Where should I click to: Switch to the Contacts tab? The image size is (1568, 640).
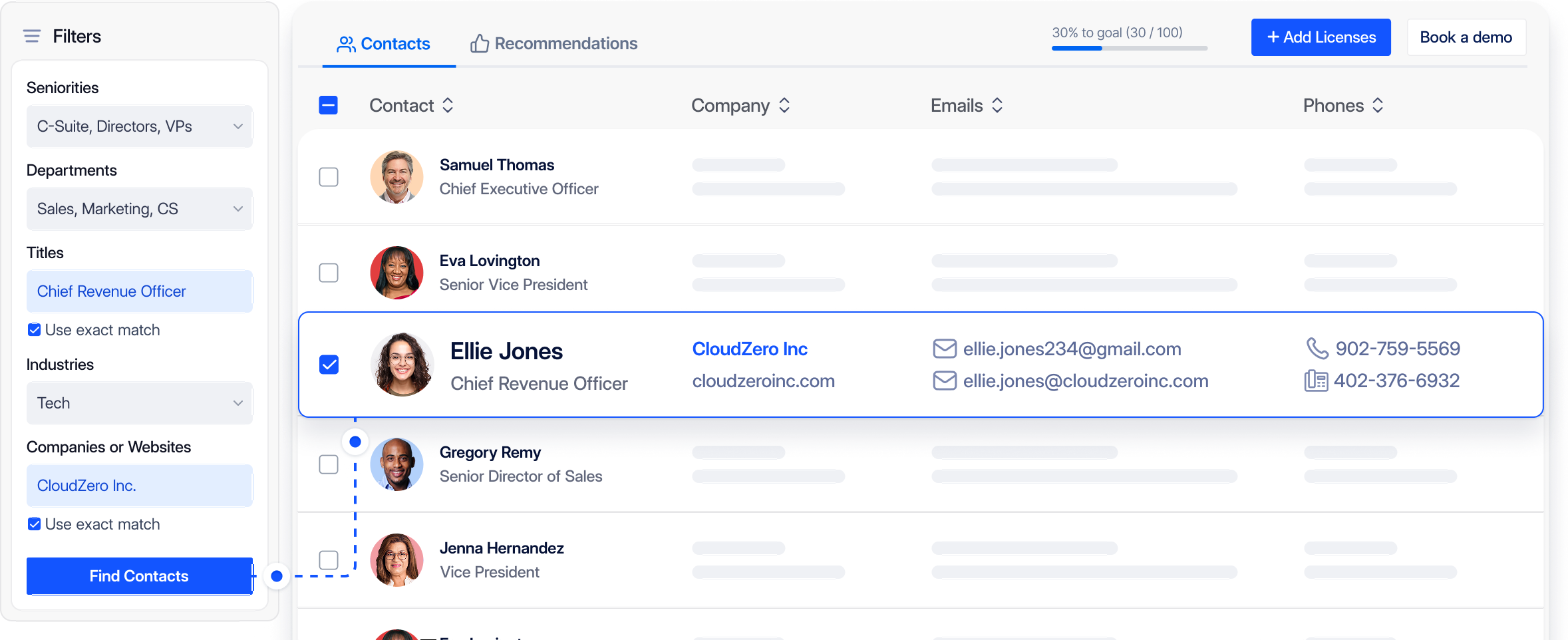(x=389, y=44)
